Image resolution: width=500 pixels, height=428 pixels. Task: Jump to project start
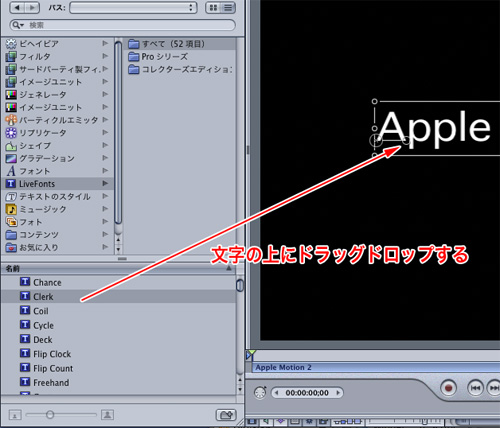click(475, 388)
